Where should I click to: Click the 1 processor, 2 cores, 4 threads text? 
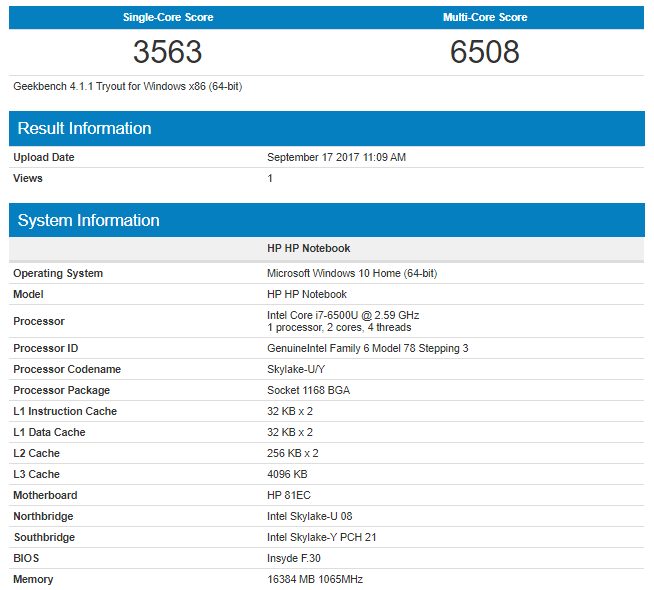click(339, 327)
